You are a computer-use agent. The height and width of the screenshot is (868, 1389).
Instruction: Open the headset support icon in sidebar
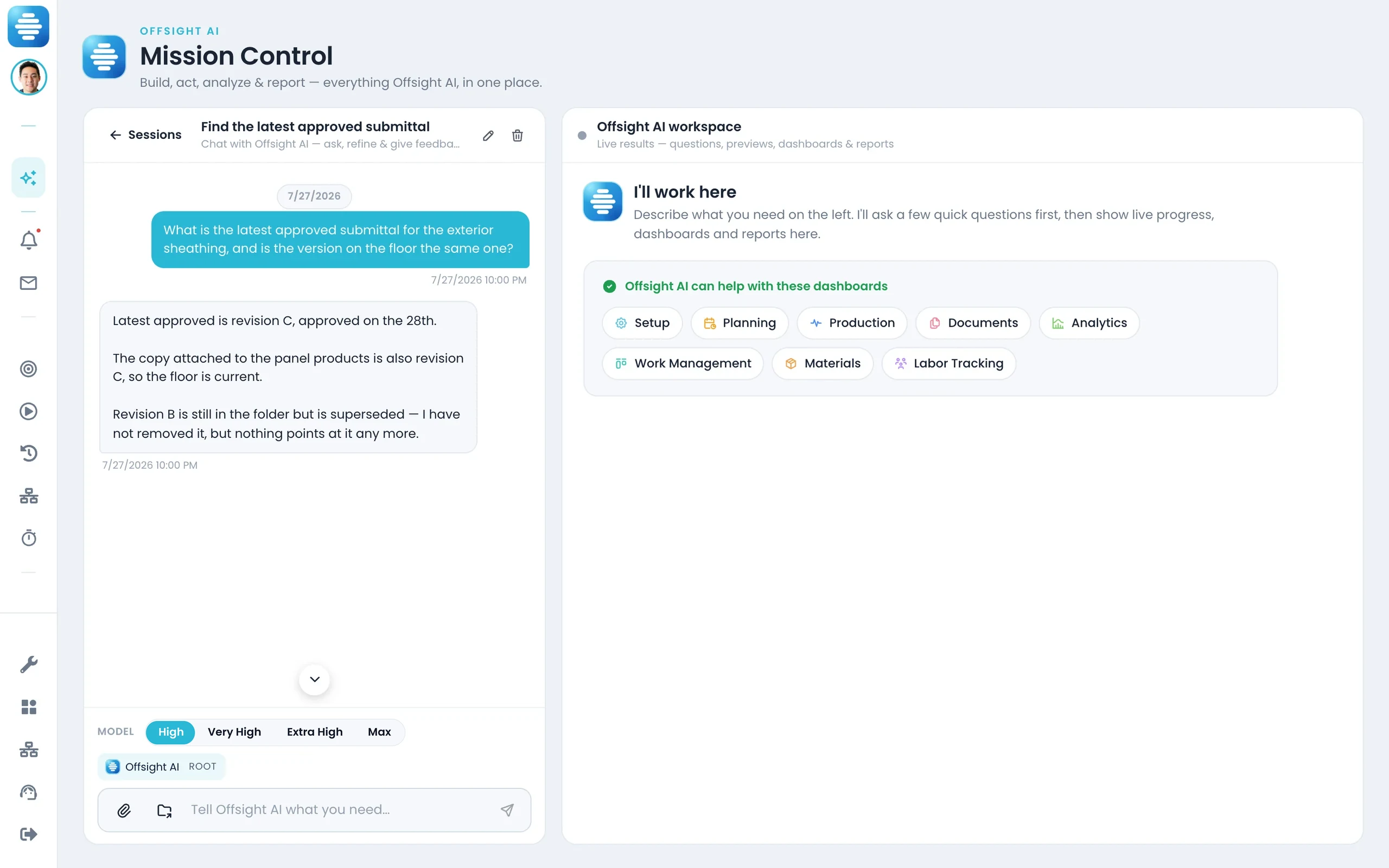click(29, 792)
